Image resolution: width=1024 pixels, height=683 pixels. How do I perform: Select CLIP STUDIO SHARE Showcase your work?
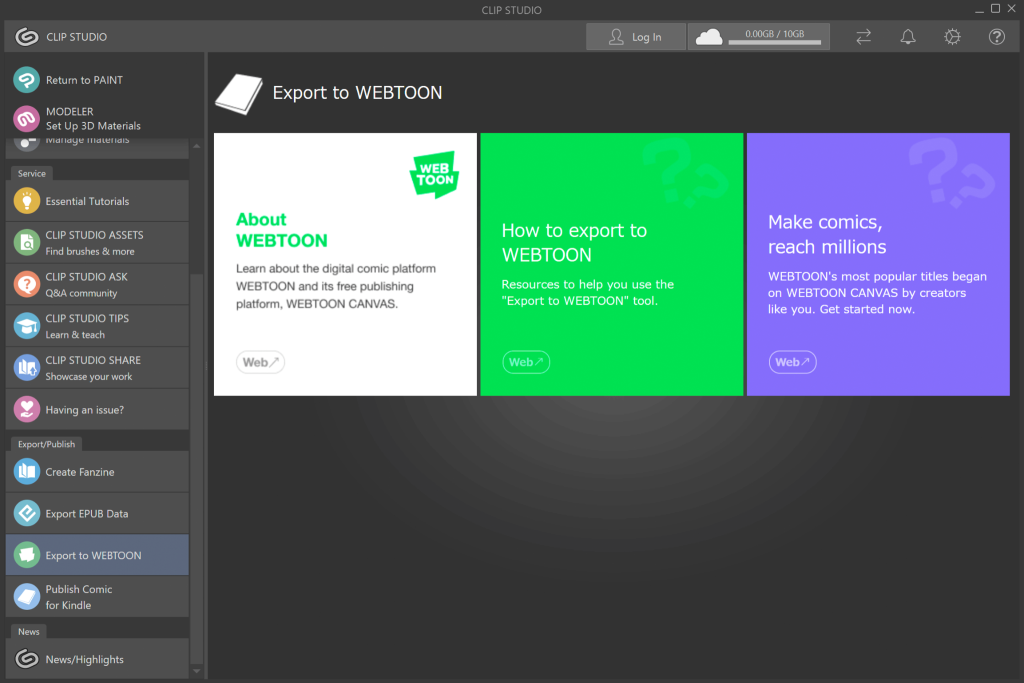point(97,368)
